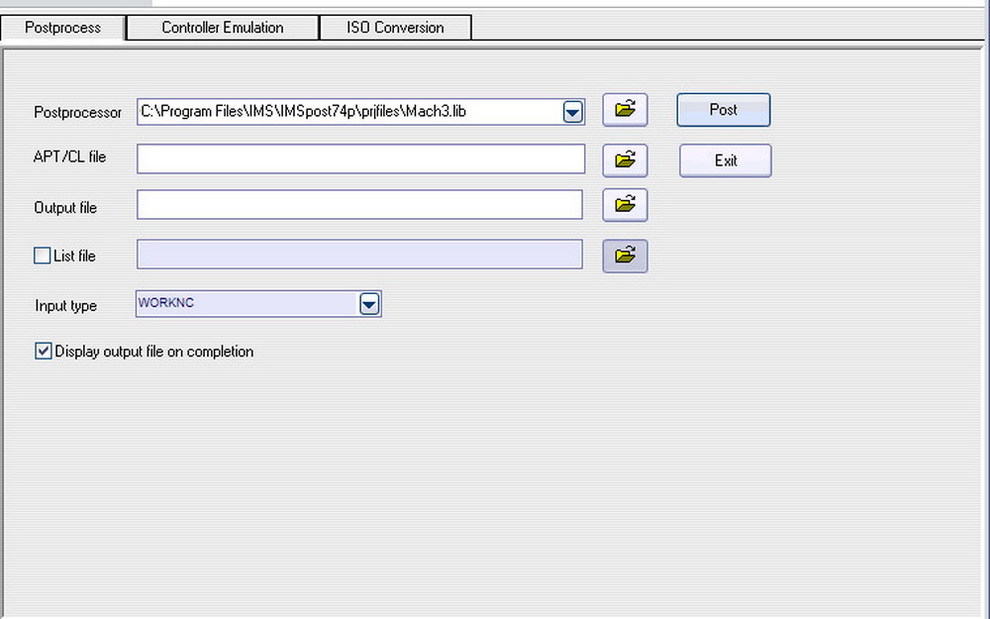This screenshot has width=990, height=619.
Task: Select the WORKNC input type combo box
Action: click(245, 304)
